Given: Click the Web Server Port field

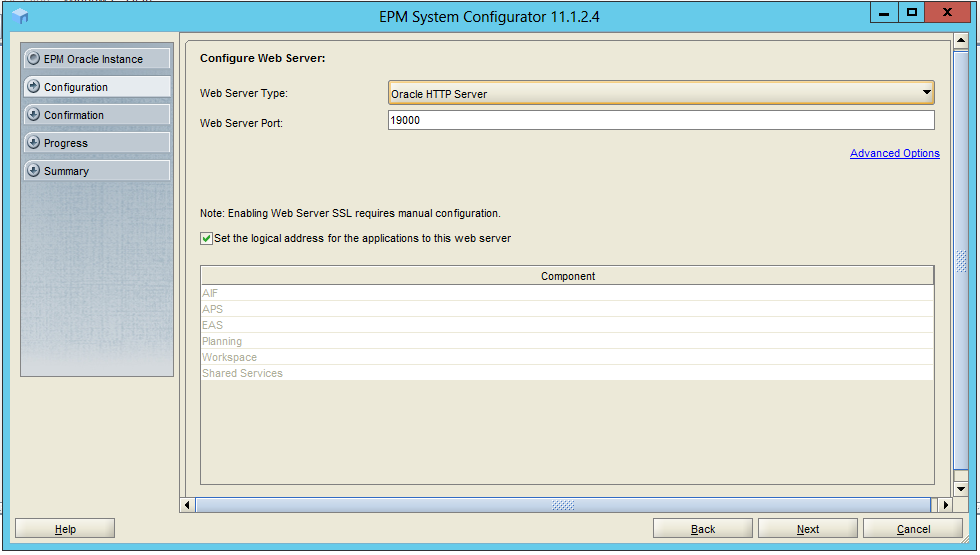Looking at the screenshot, I should click(x=661, y=120).
